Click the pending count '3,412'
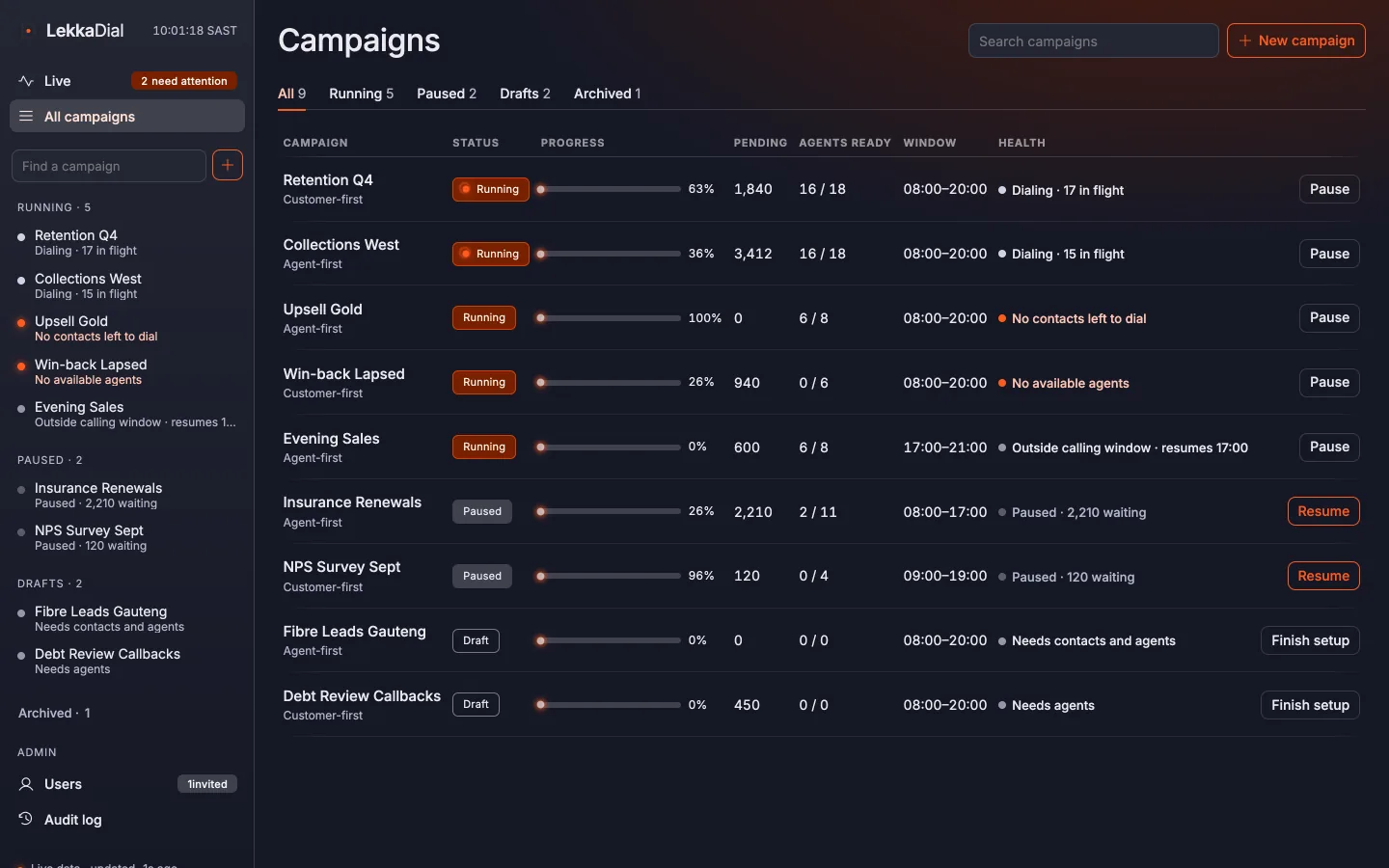1389x868 pixels. (752, 254)
